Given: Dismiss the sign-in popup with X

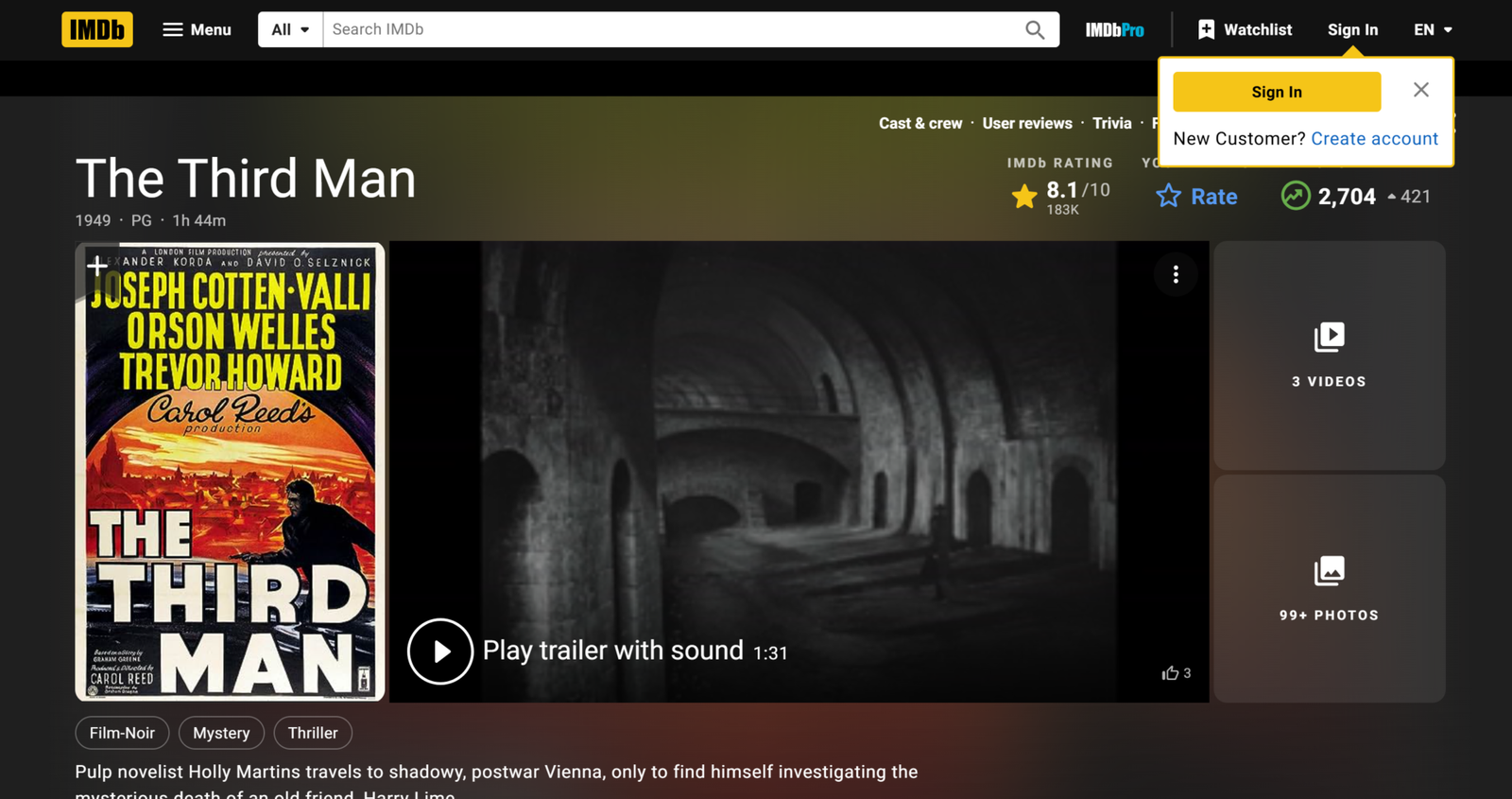Looking at the screenshot, I should pos(1420,90).
